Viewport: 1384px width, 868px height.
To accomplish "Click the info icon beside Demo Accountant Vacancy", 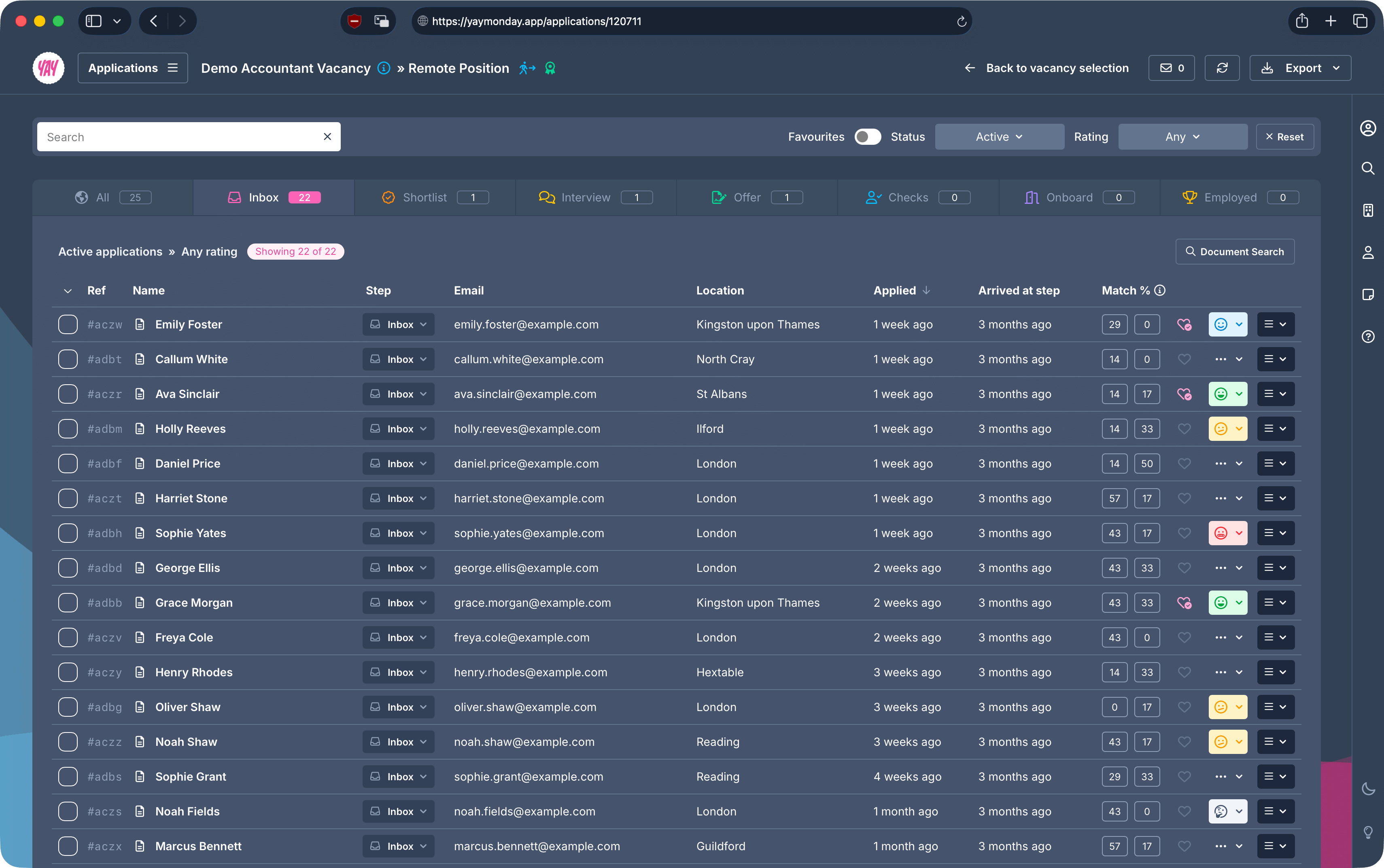I will coord(383,68).
